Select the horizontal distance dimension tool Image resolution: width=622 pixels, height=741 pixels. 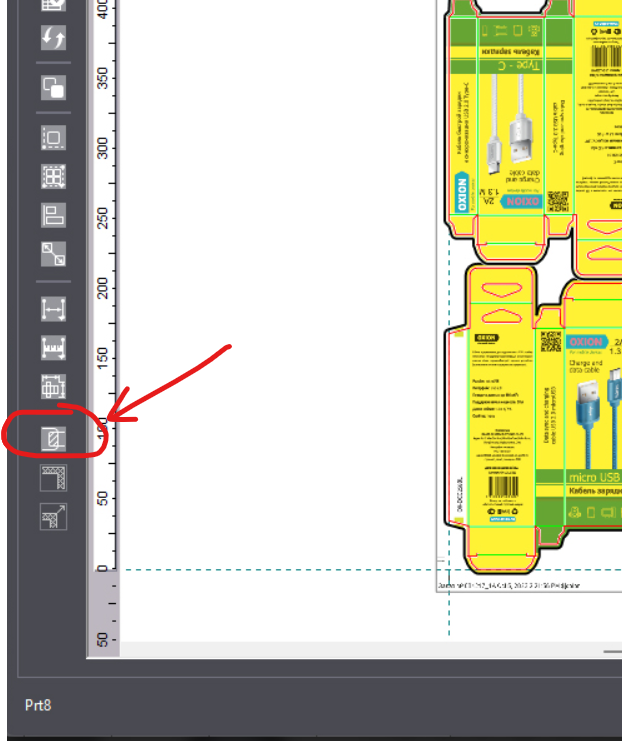53,309
